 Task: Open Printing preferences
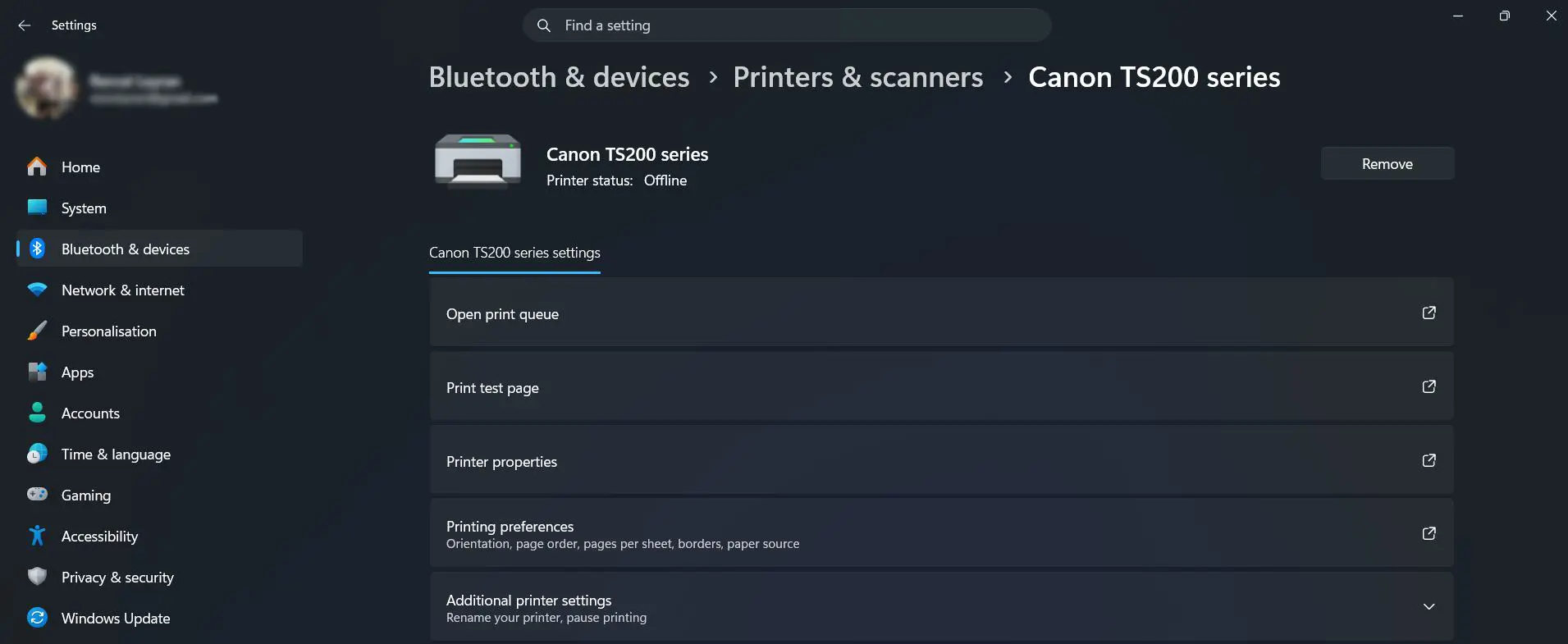[941, 533]
